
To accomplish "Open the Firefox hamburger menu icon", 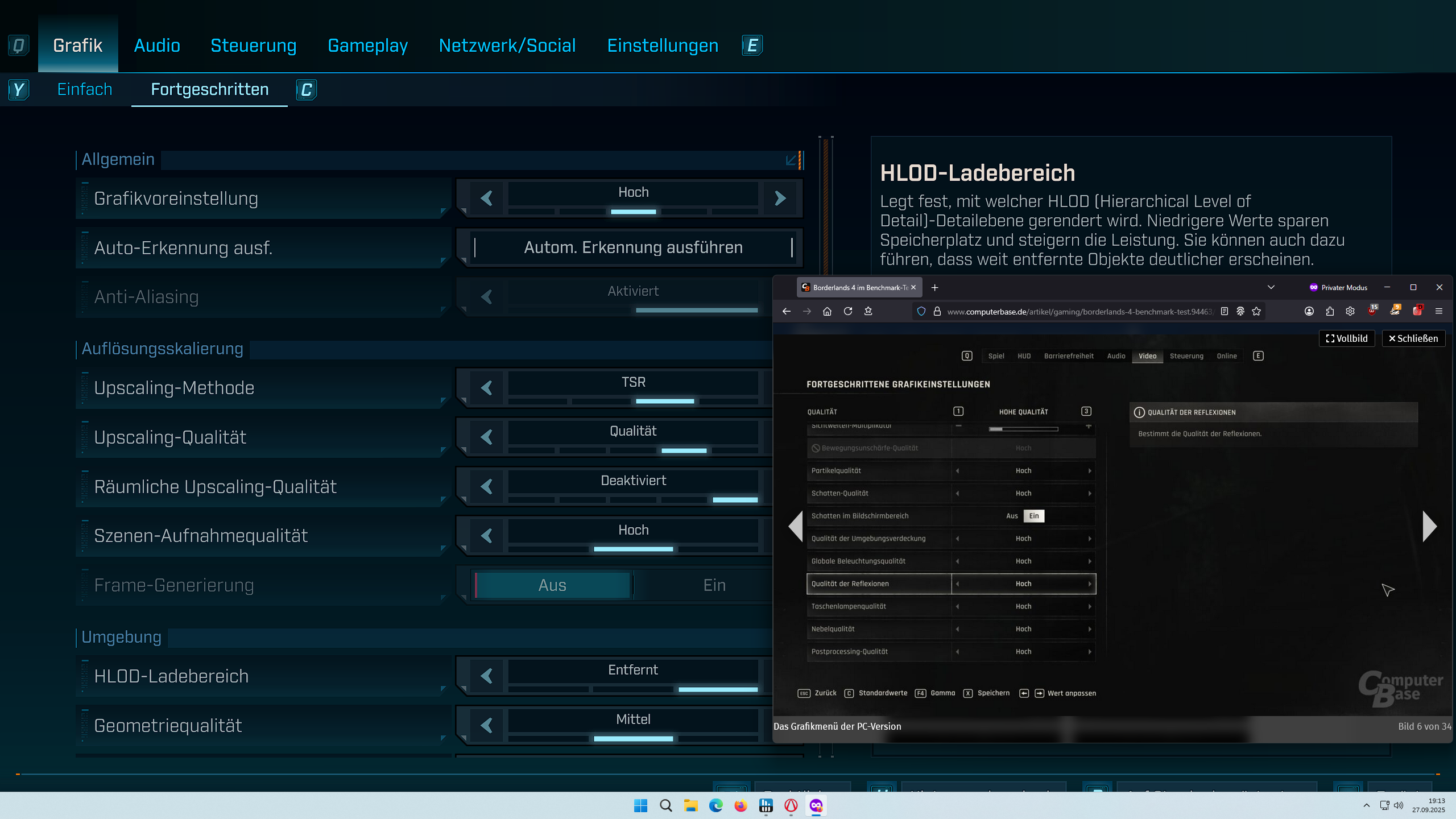I will pyautogui.click(x=1440, y=311).
